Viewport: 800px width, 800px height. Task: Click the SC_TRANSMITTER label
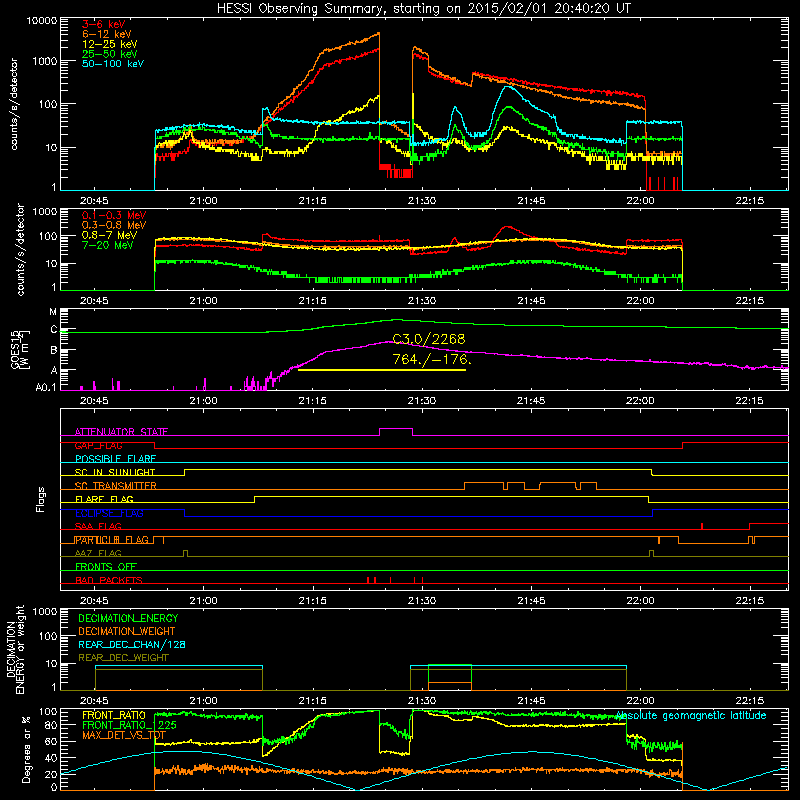tap(115, 486)
